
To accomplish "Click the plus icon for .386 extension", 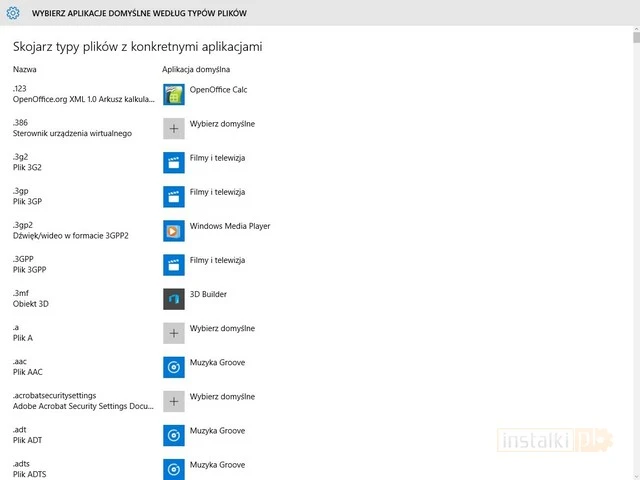I will click(174, 129).
